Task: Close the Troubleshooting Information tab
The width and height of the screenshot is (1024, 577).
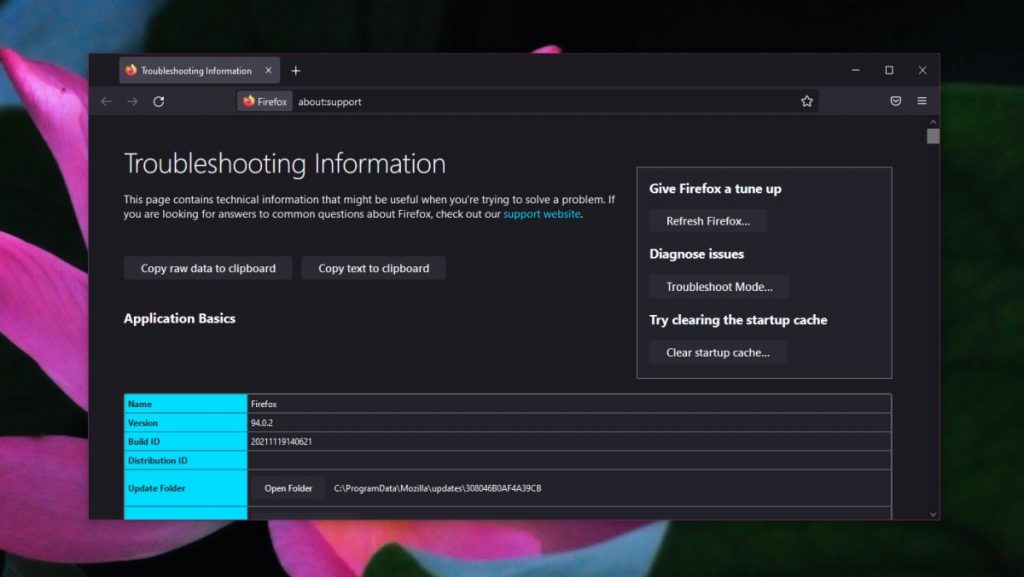Action: [268, 70]
